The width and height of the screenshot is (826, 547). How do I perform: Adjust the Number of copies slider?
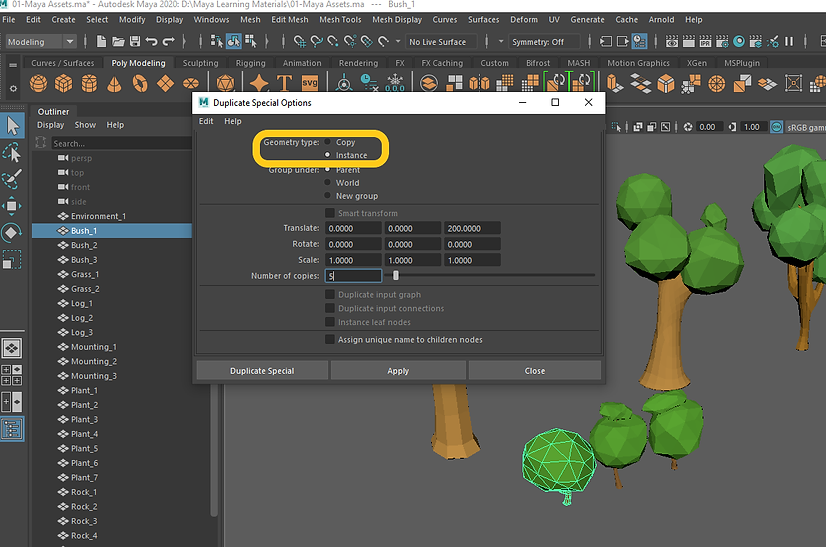[x=396, y=275]
